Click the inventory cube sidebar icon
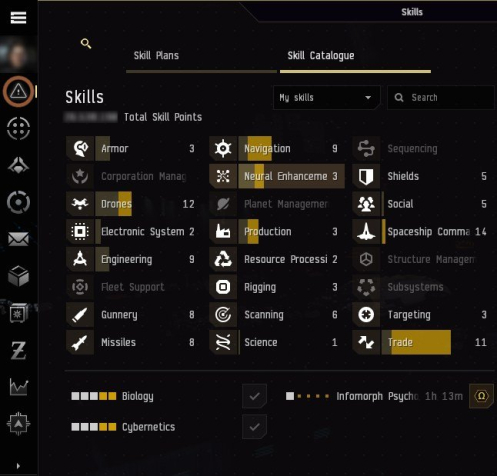The width and height of the screenshot is (497, 476). [18, 276]
